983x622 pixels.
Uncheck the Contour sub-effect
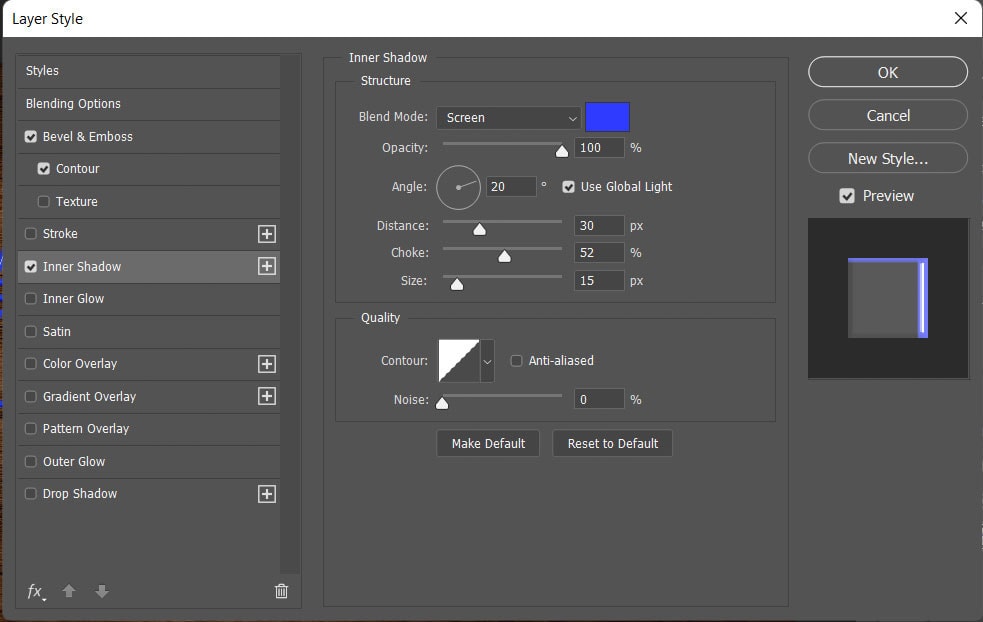(43, 169)
